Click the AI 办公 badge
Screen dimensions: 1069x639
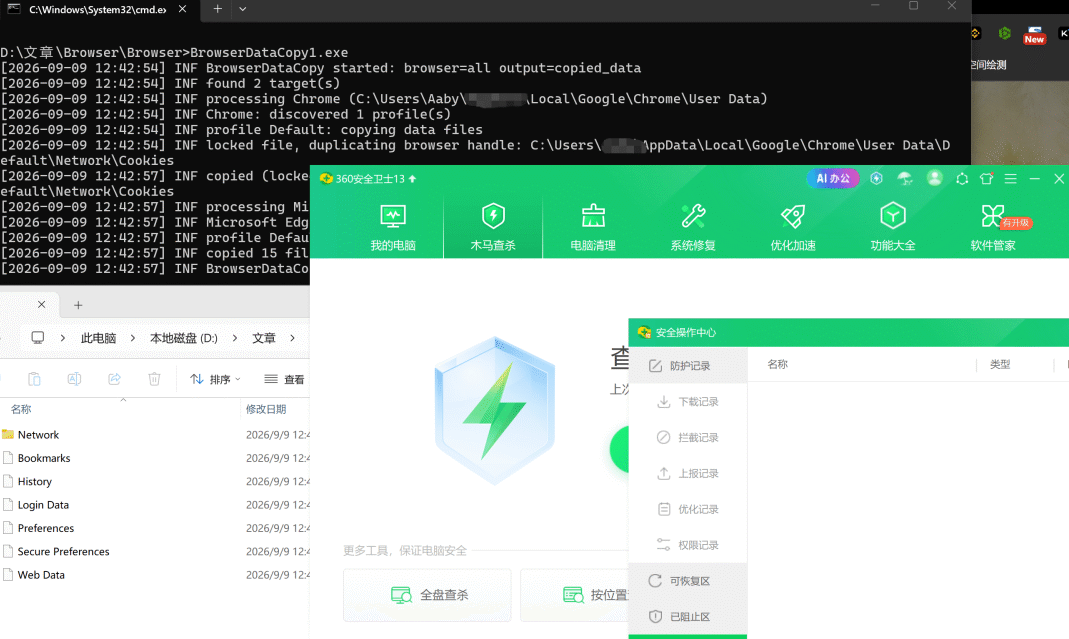point(833,179)
